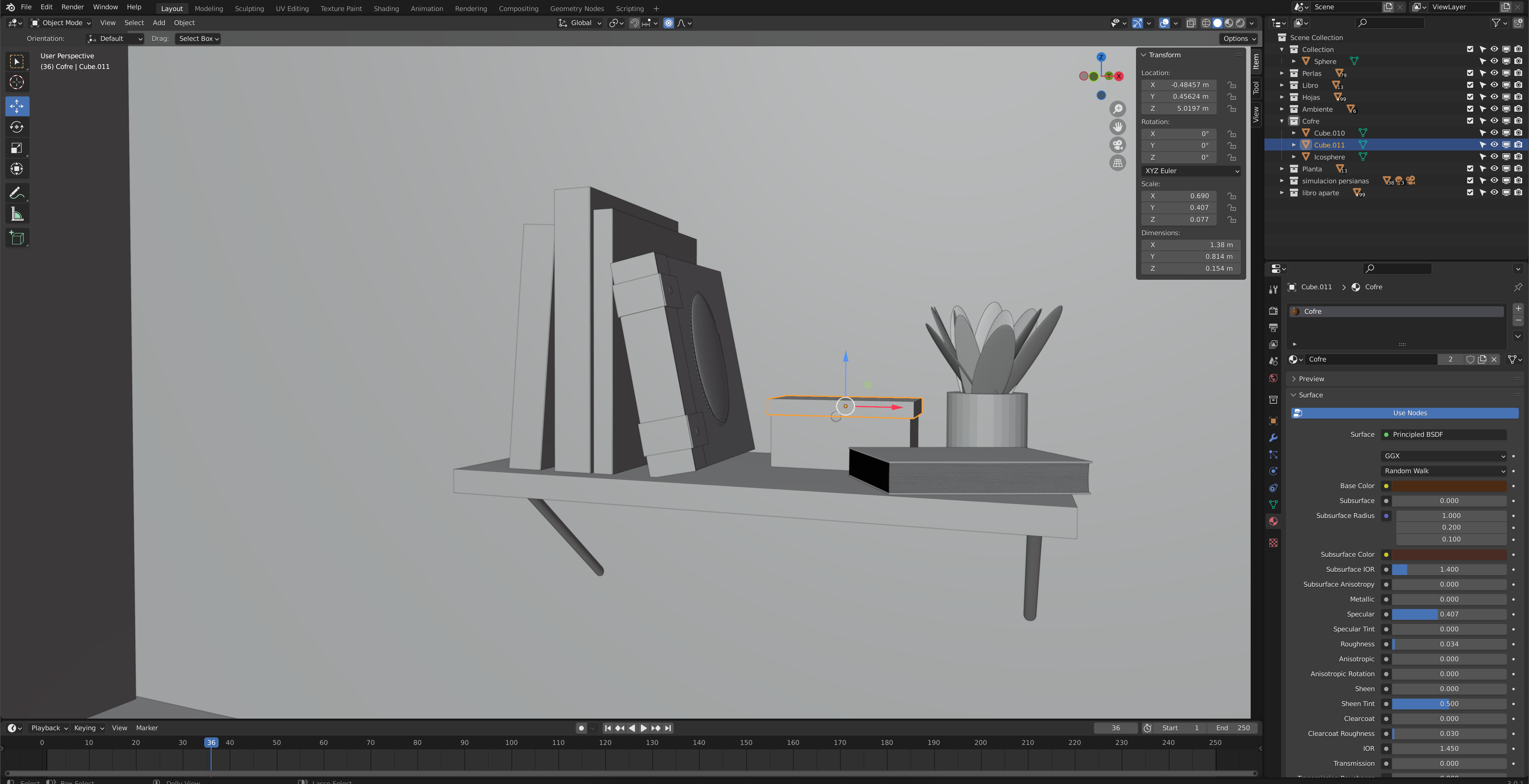Expand the Preview panel
The width and height of the screenshot is (1529, 784).
tap(1311, 379)
